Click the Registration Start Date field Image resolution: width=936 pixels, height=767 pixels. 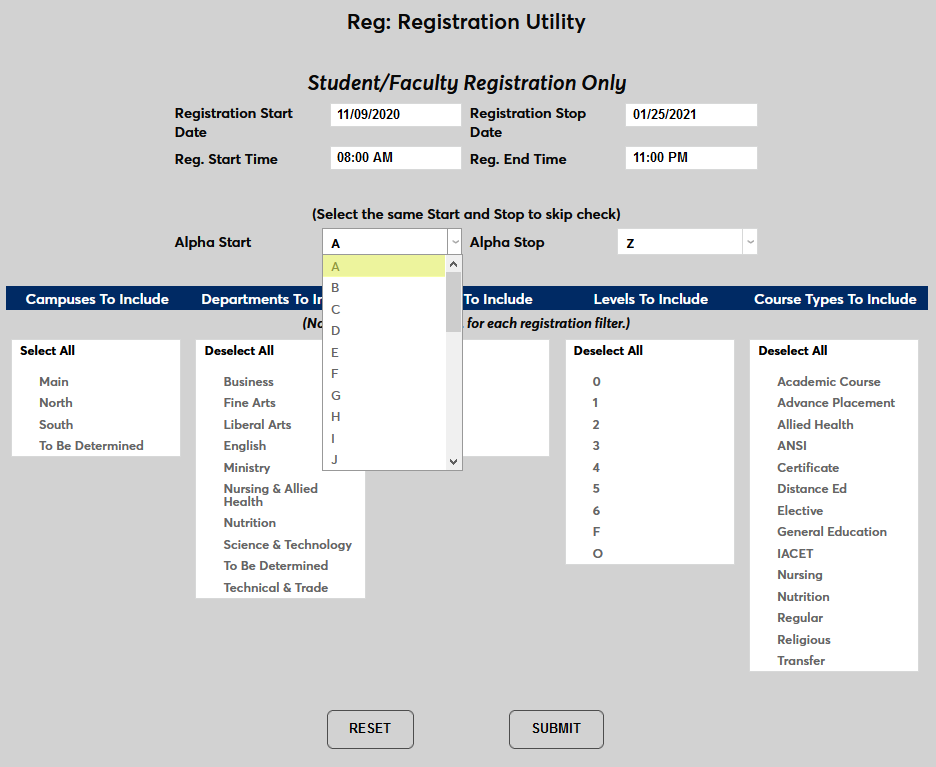tap(395, 114)
